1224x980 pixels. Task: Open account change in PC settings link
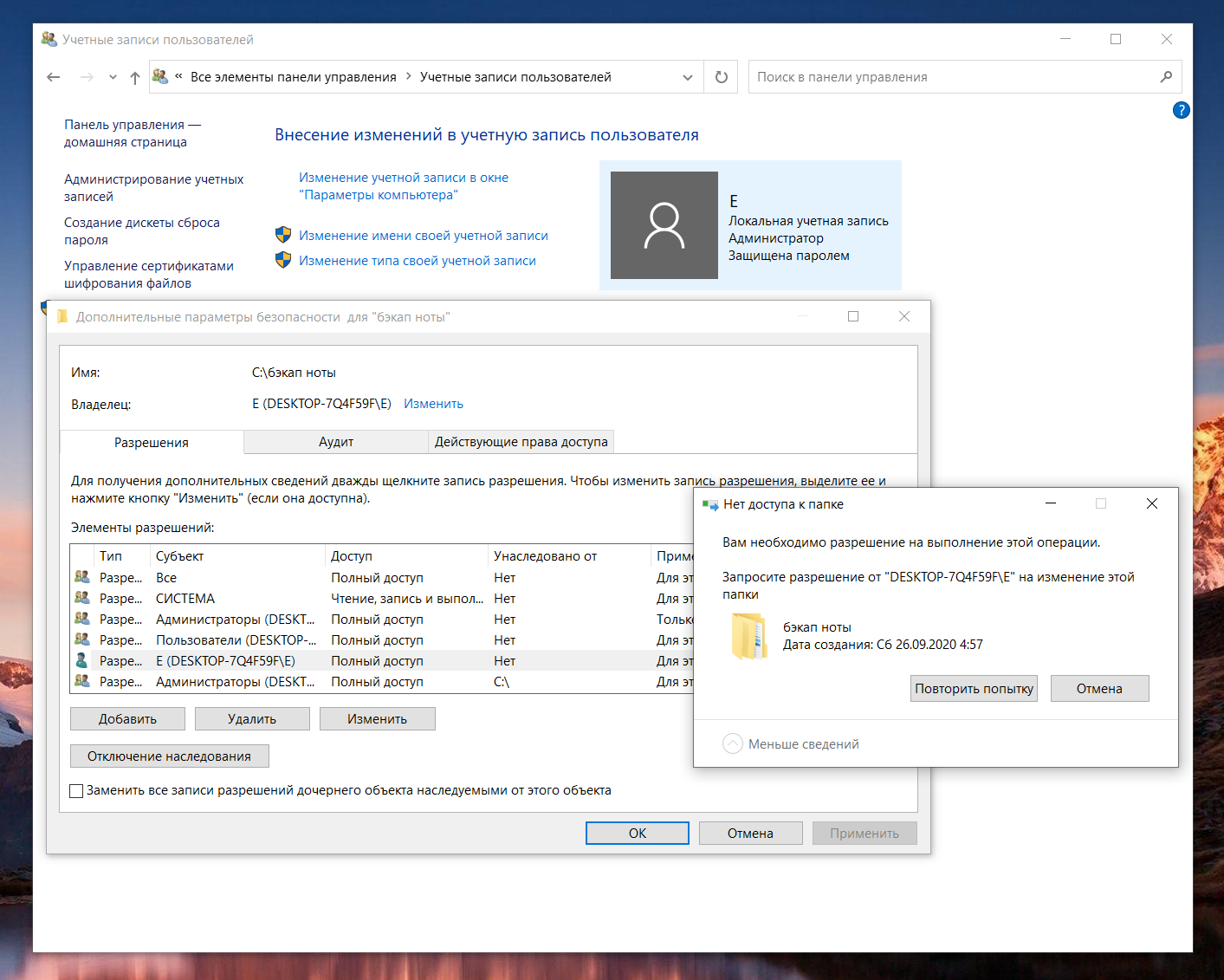(404, 186)
